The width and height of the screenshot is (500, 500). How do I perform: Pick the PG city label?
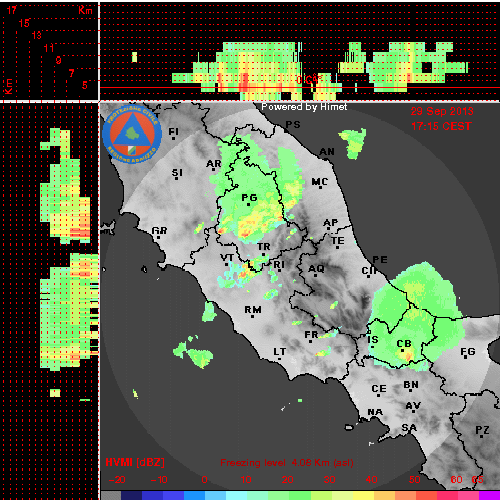(249, 198)
